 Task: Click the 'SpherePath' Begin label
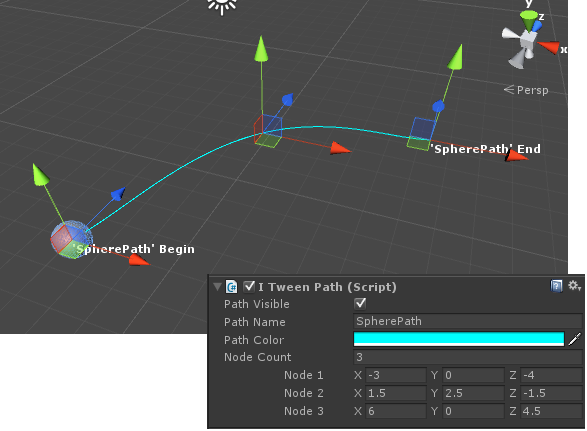point(133,249)
